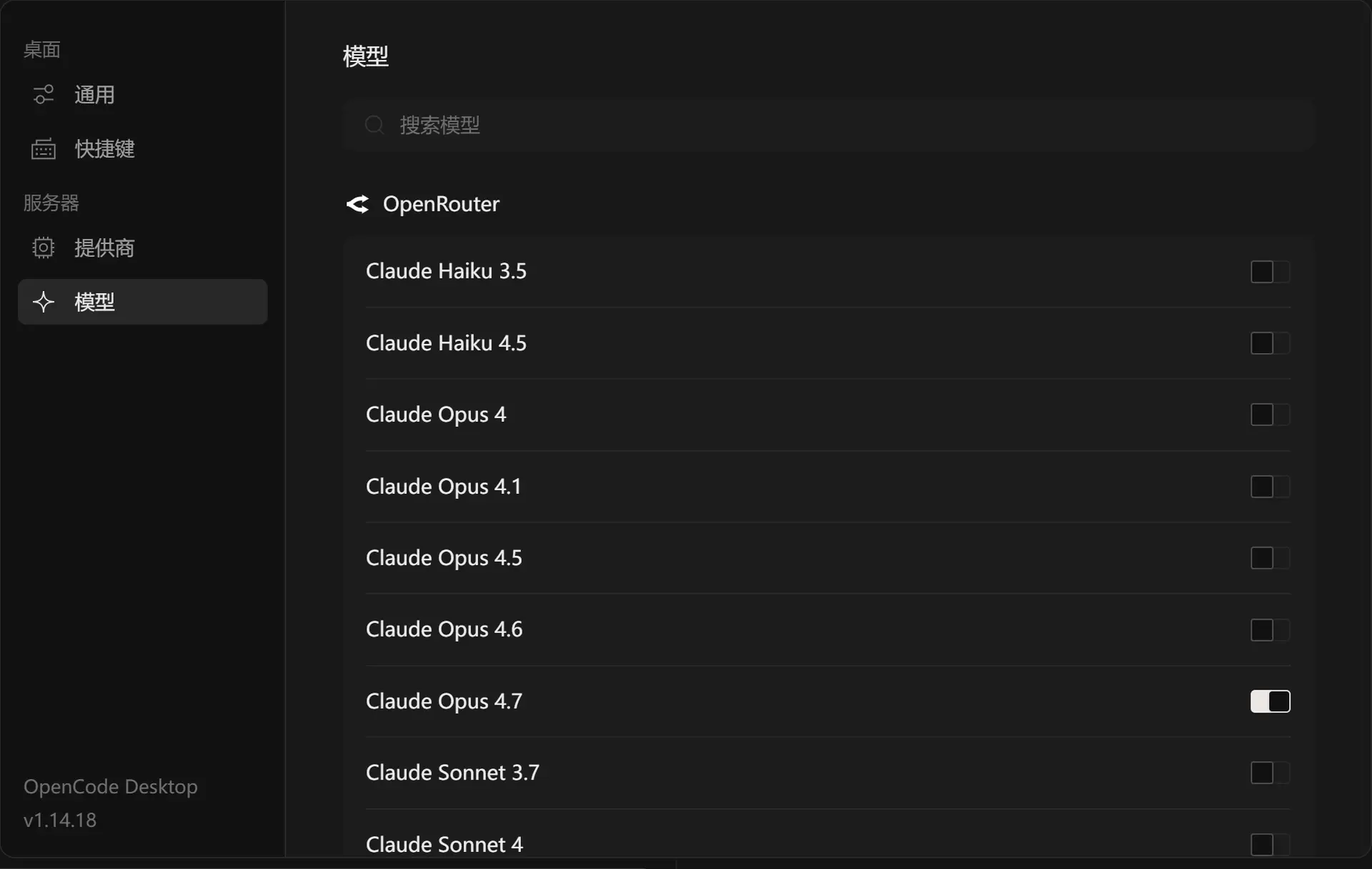Turn on Claude Opus 4 toggle

coord(1270,414)
